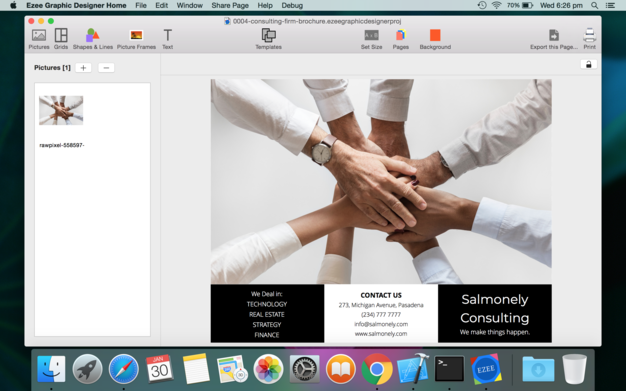Image resolution: width=626 pixels, height=391 pixels.
Task: Remove picture with minus button
Action: click(x=106, y=68)
